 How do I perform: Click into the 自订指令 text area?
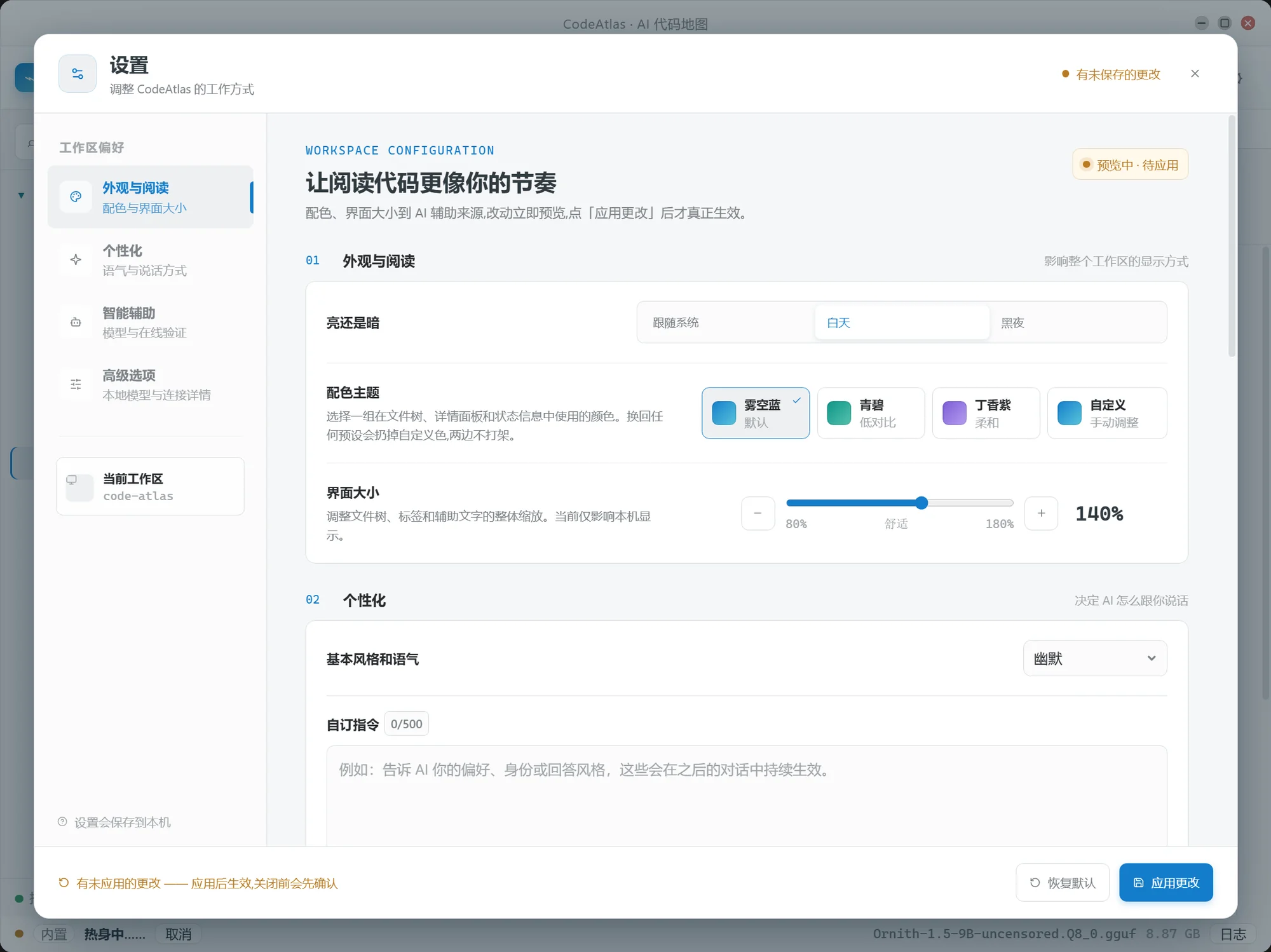click(x=747, y=796)
